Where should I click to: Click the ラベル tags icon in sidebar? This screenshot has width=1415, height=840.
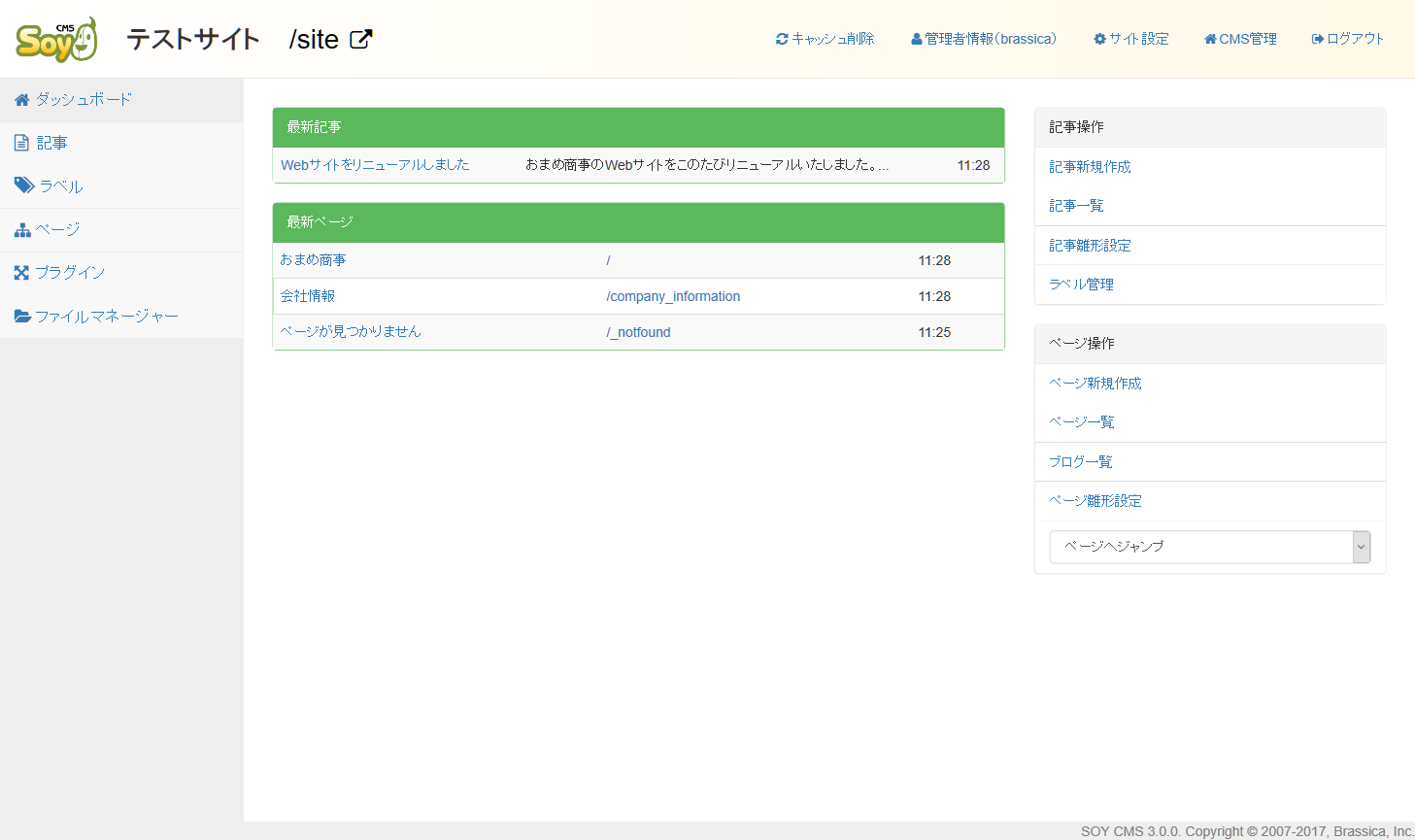tap(24, 185)
